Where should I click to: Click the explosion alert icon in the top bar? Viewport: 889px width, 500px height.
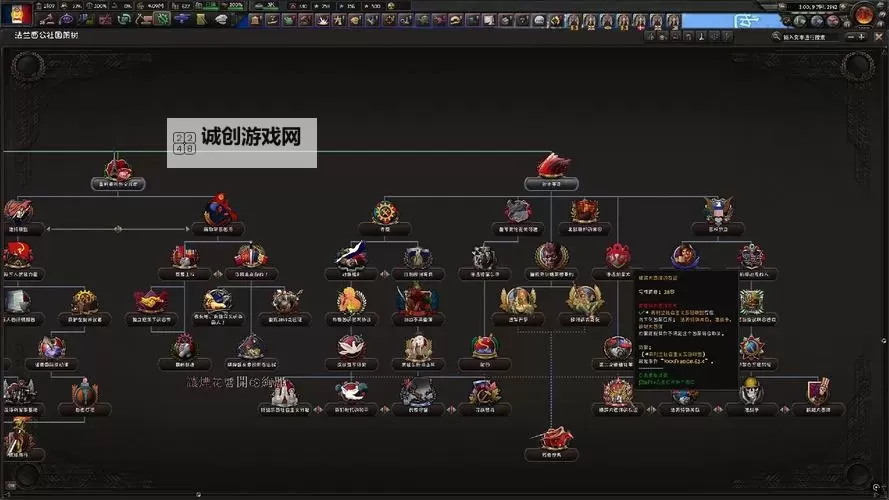(323, 20)
